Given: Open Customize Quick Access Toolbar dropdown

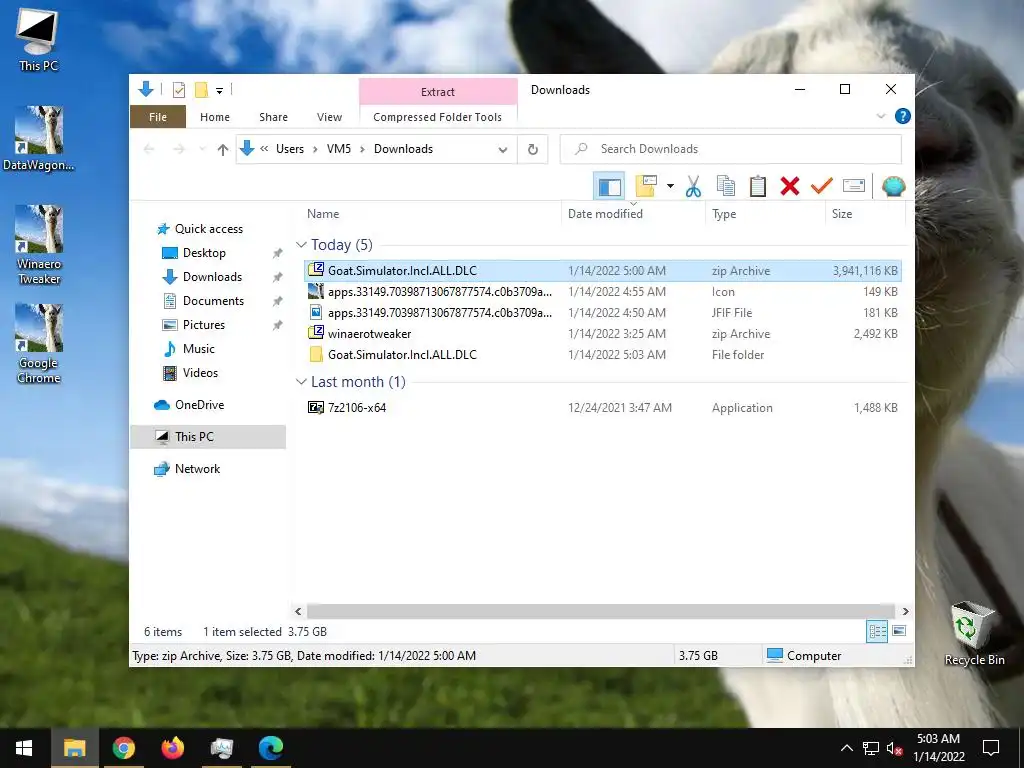Looking at the screenshot, I should click(x=219, y=91).
